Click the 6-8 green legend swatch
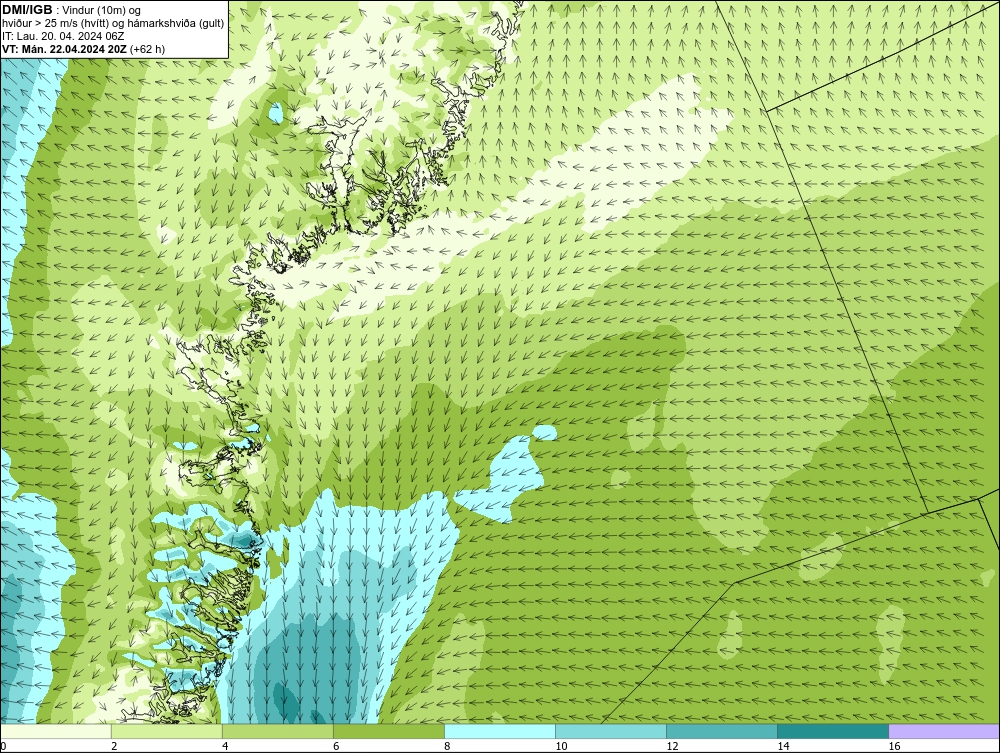Screen dimensions: 1000x753 pos(389,731)
